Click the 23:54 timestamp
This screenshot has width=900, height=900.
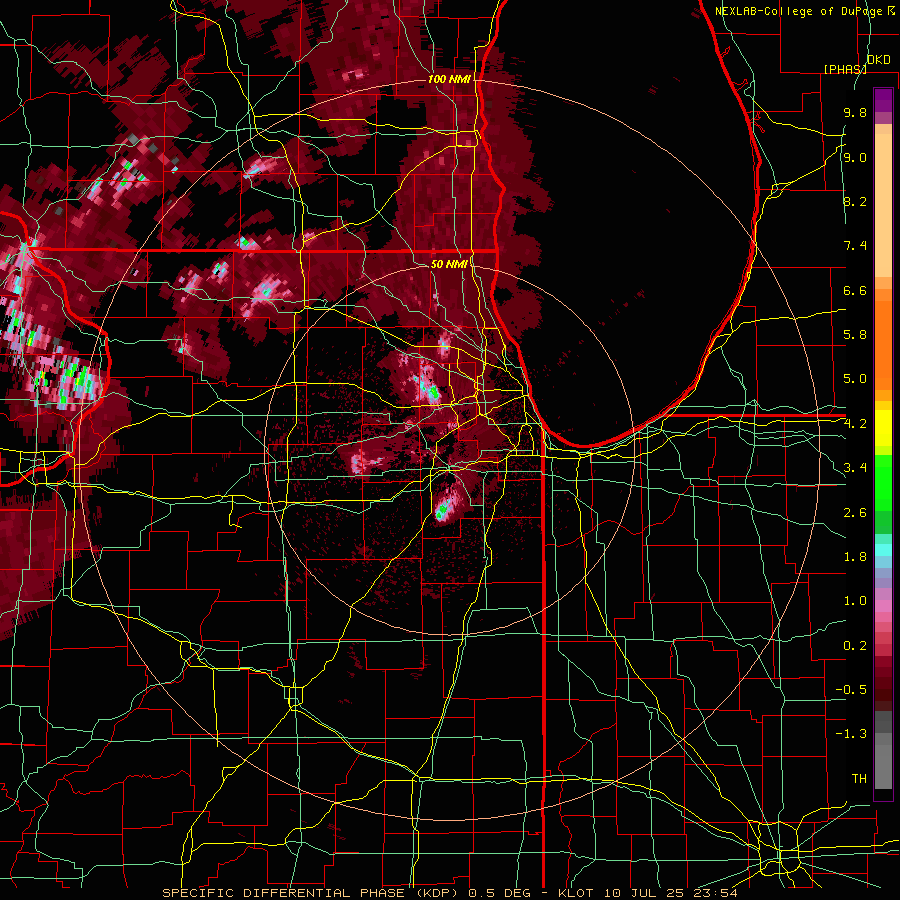coord(714,893)
